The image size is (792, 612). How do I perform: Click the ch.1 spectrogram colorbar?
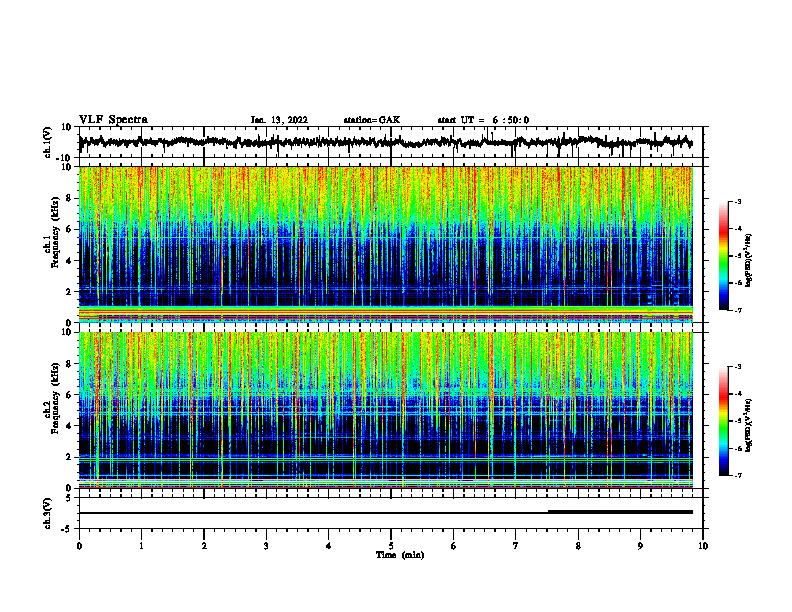click(x=723, y=256)
